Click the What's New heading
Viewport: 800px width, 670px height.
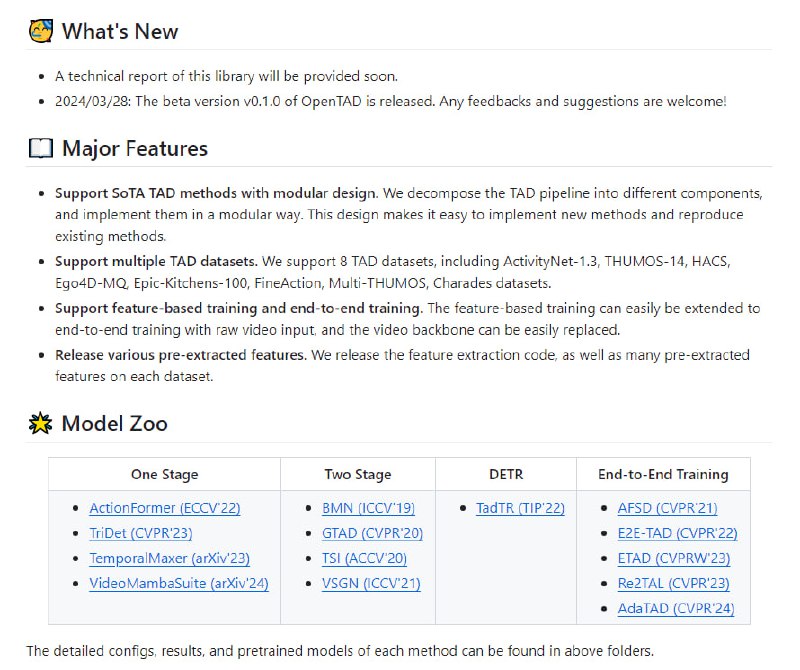click(121, 31)
